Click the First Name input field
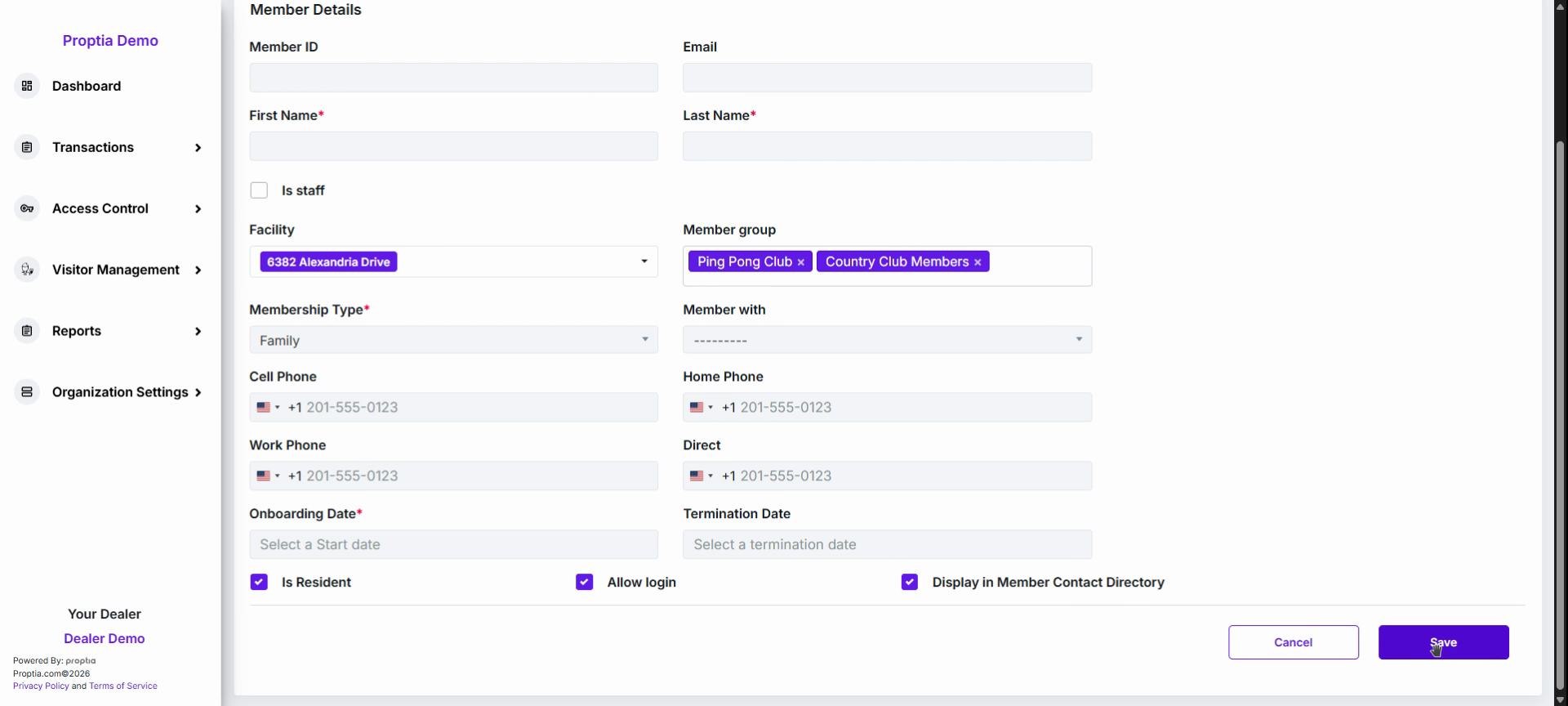Screen dimensions: 1568x706 453,146
